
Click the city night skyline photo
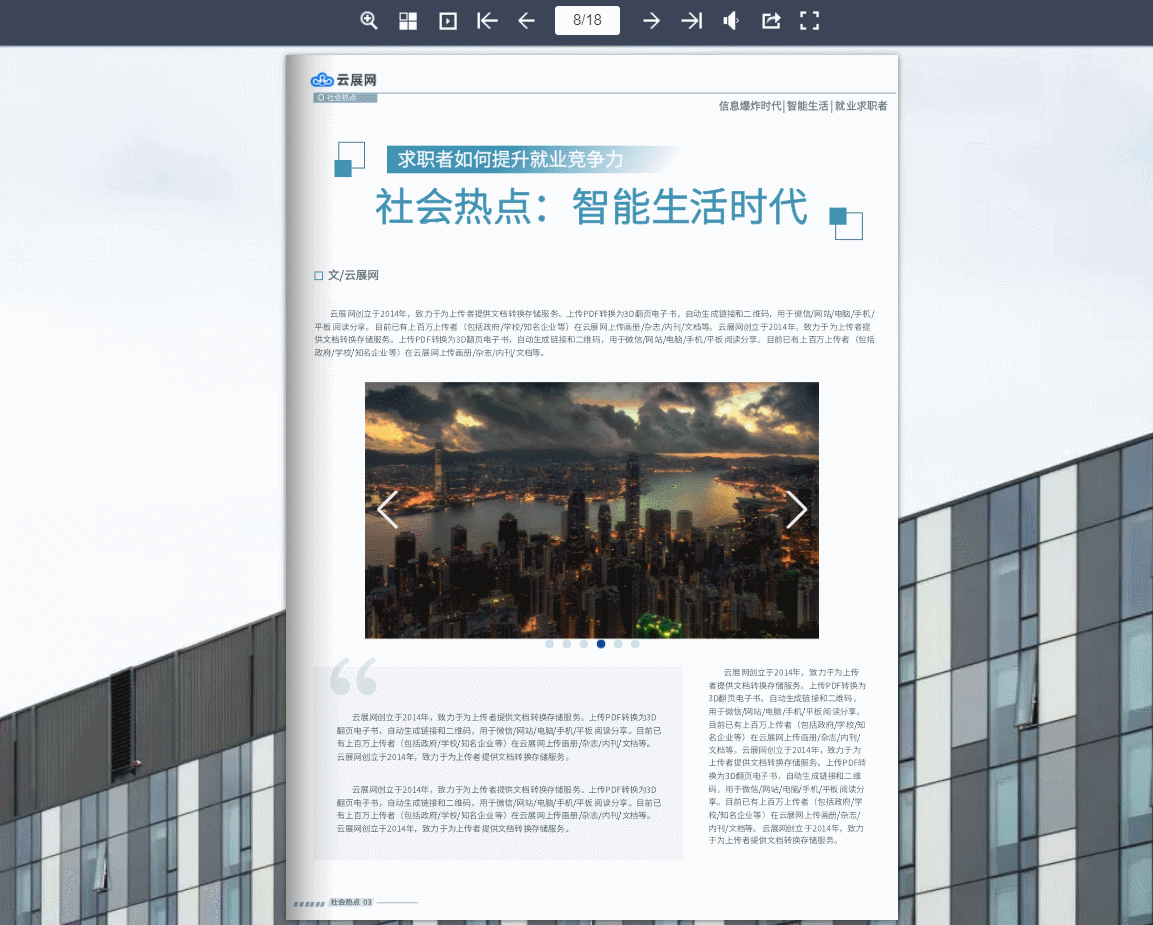tap(592, 510)
